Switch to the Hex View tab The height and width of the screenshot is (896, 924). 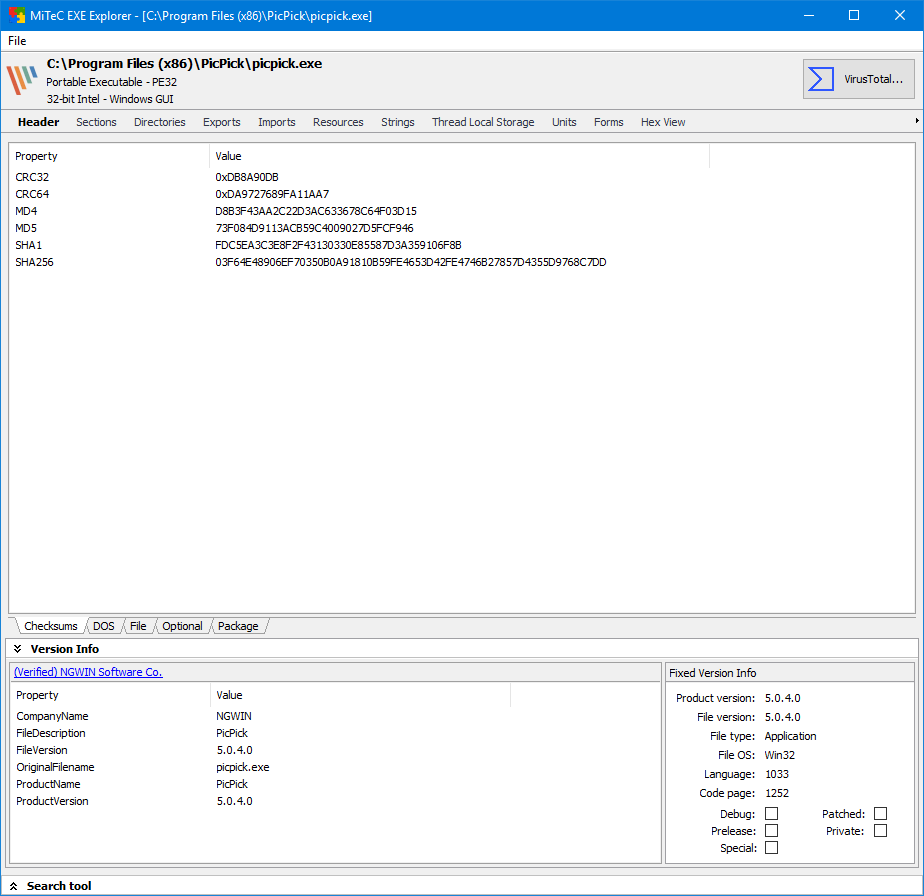click(x=663, y=122)
